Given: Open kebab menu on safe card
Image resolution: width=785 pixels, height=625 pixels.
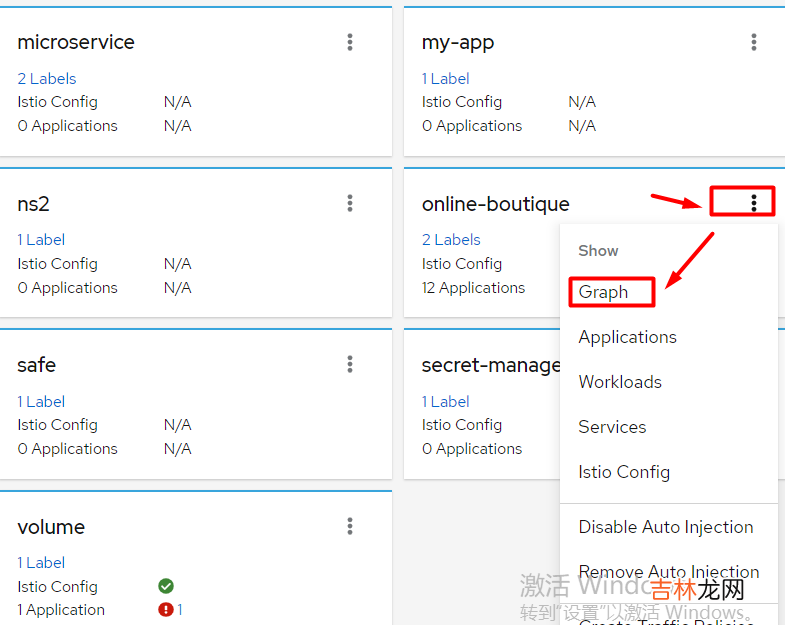Looking at the screenshot, I should tap(350, 365).
